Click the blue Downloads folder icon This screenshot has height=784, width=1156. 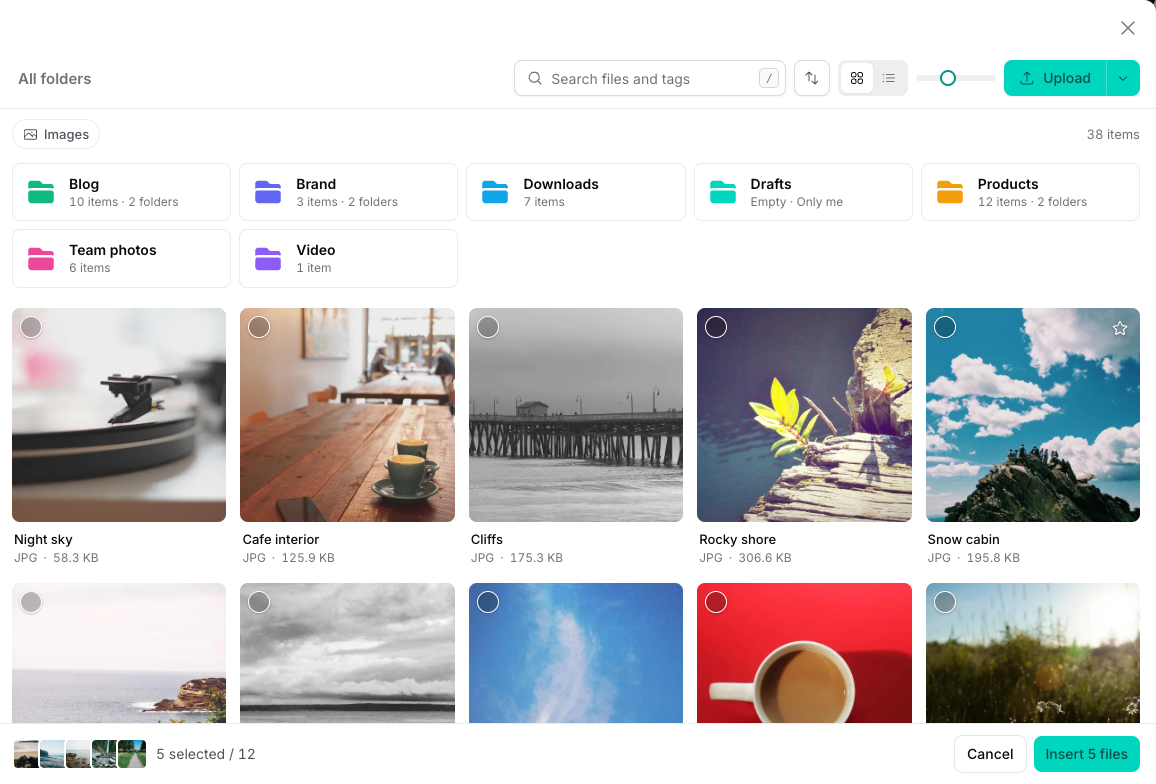click(495, 192)
